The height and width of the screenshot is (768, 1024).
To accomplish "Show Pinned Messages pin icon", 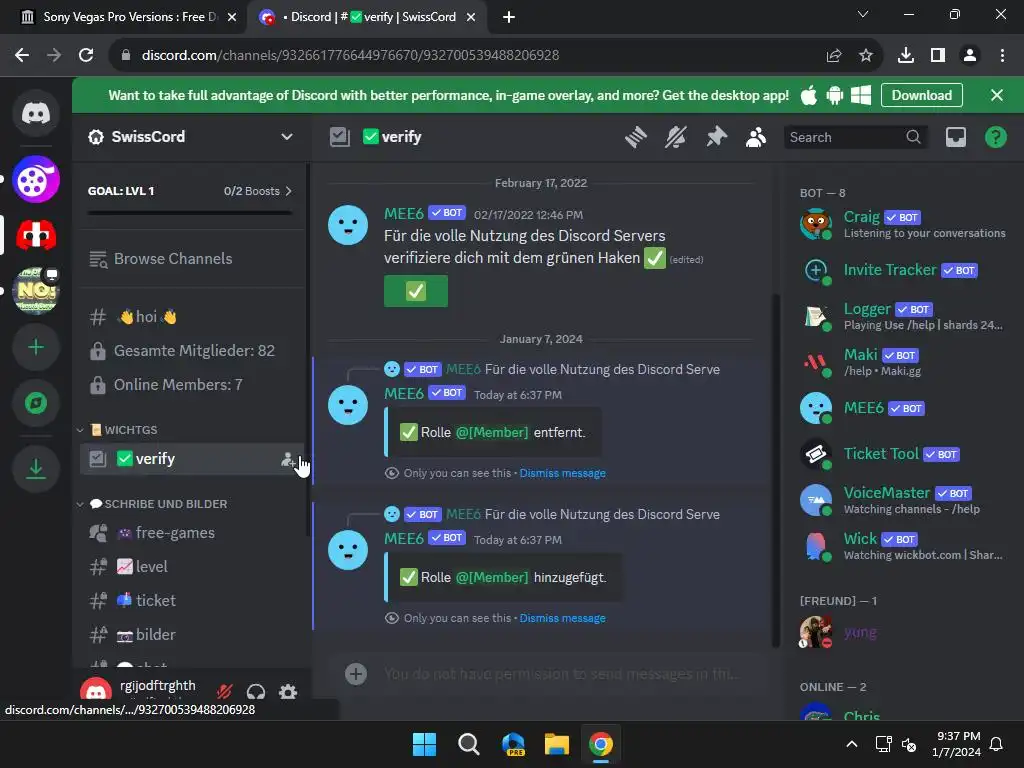I will (x=716, y=137).
